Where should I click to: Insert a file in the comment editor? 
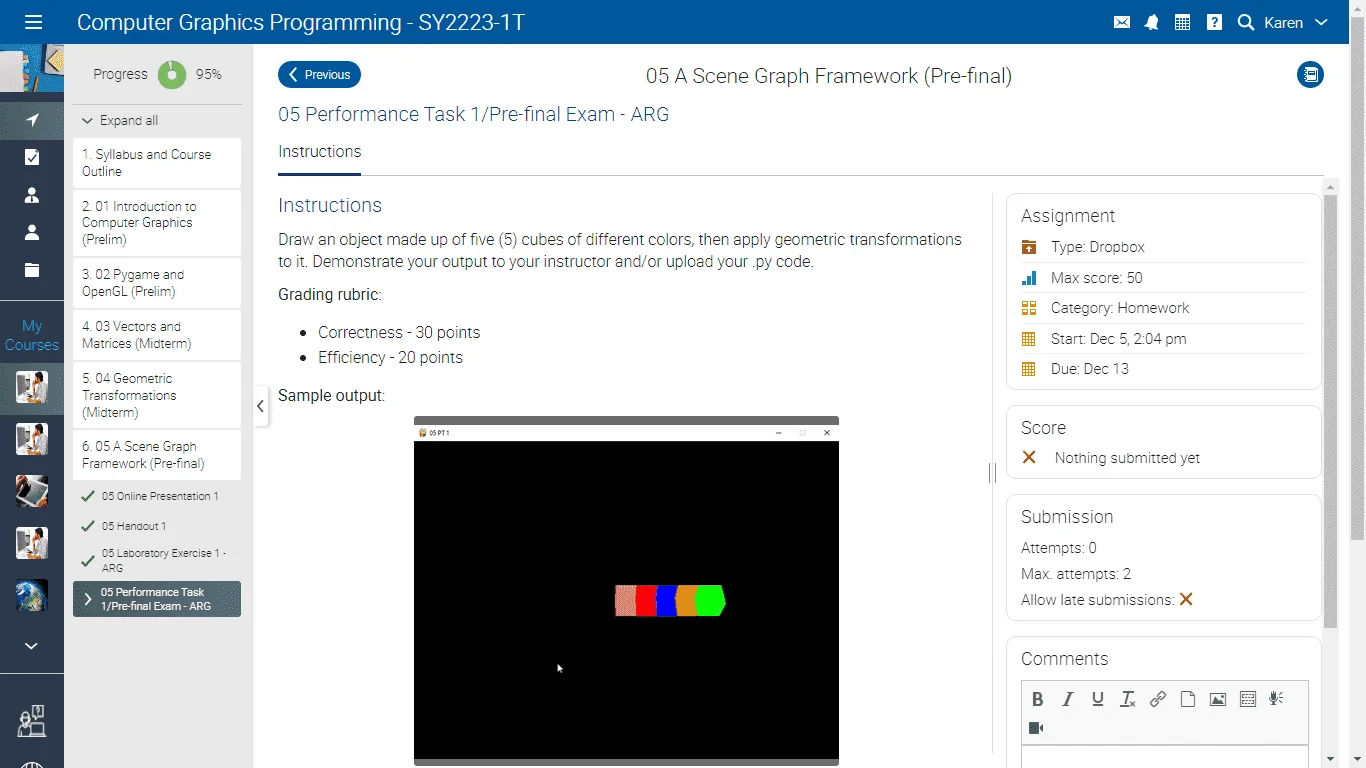click(1187, 699)
